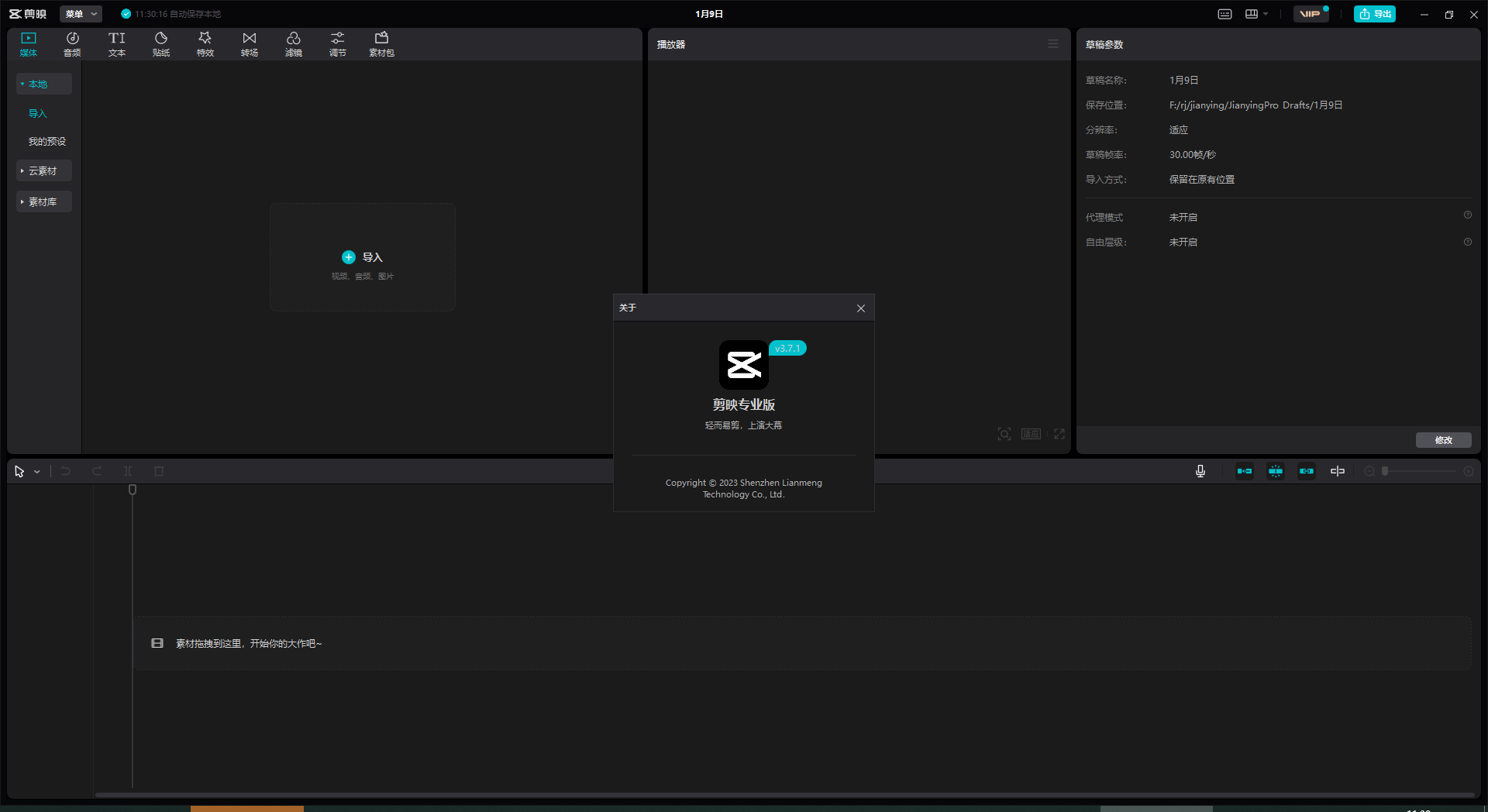Expand the 云素材 cloud materials section
This screenshot has height=812, width=1488.
tap(44, 170)
